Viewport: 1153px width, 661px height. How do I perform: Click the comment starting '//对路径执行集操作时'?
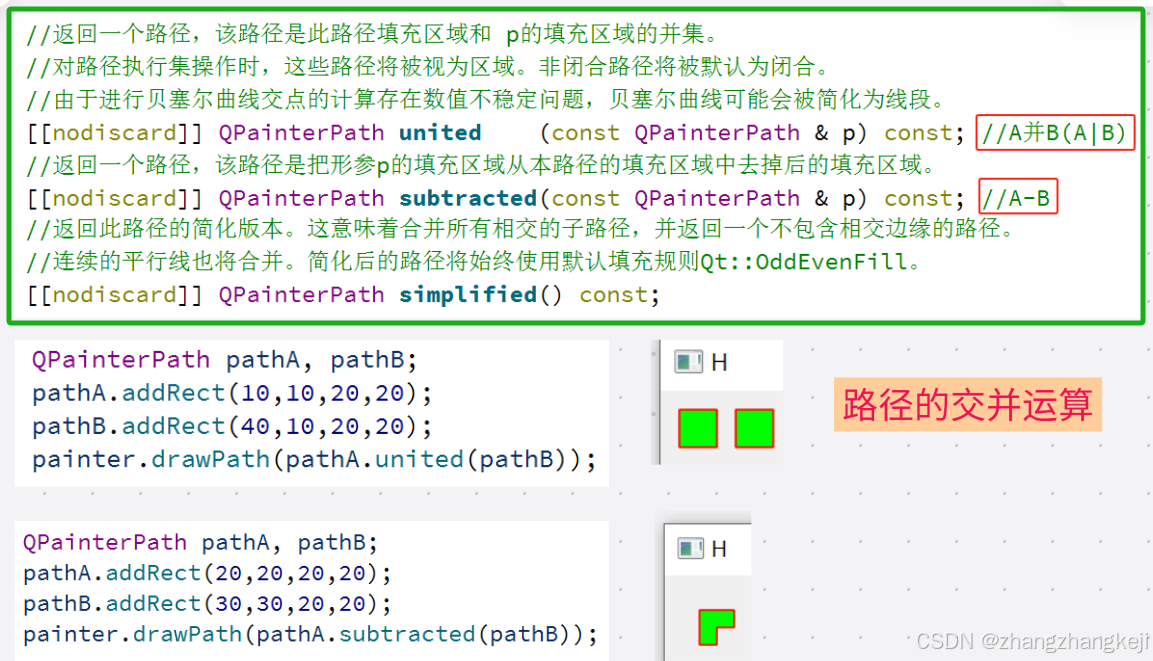[x=429, y=67]
